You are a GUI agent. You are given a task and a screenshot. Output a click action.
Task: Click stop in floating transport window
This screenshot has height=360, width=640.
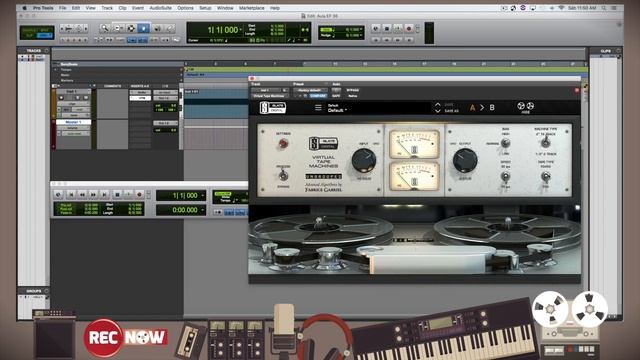117,195
